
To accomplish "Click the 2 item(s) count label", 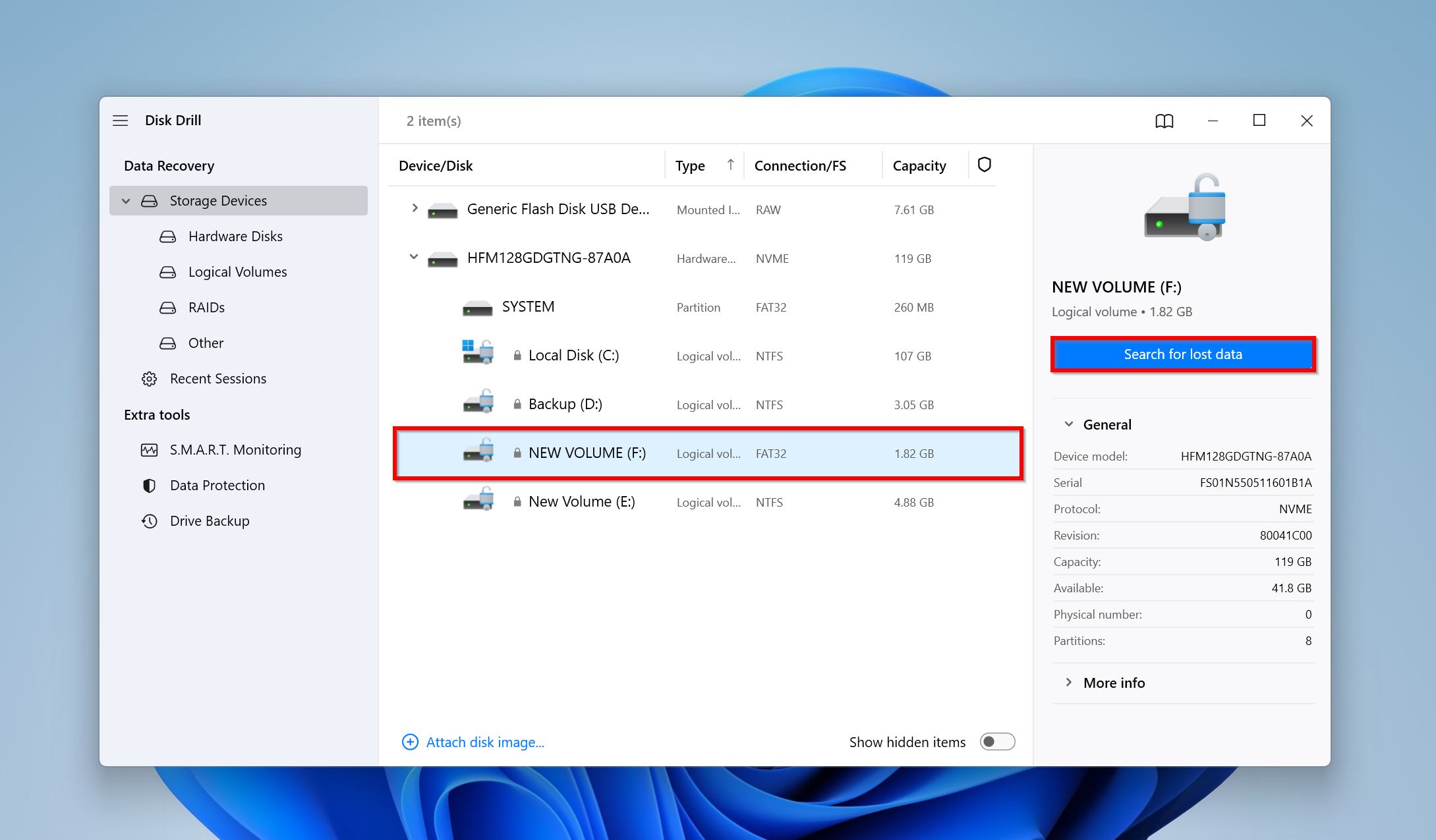I will pyautogui.click(x=434, y=121).
